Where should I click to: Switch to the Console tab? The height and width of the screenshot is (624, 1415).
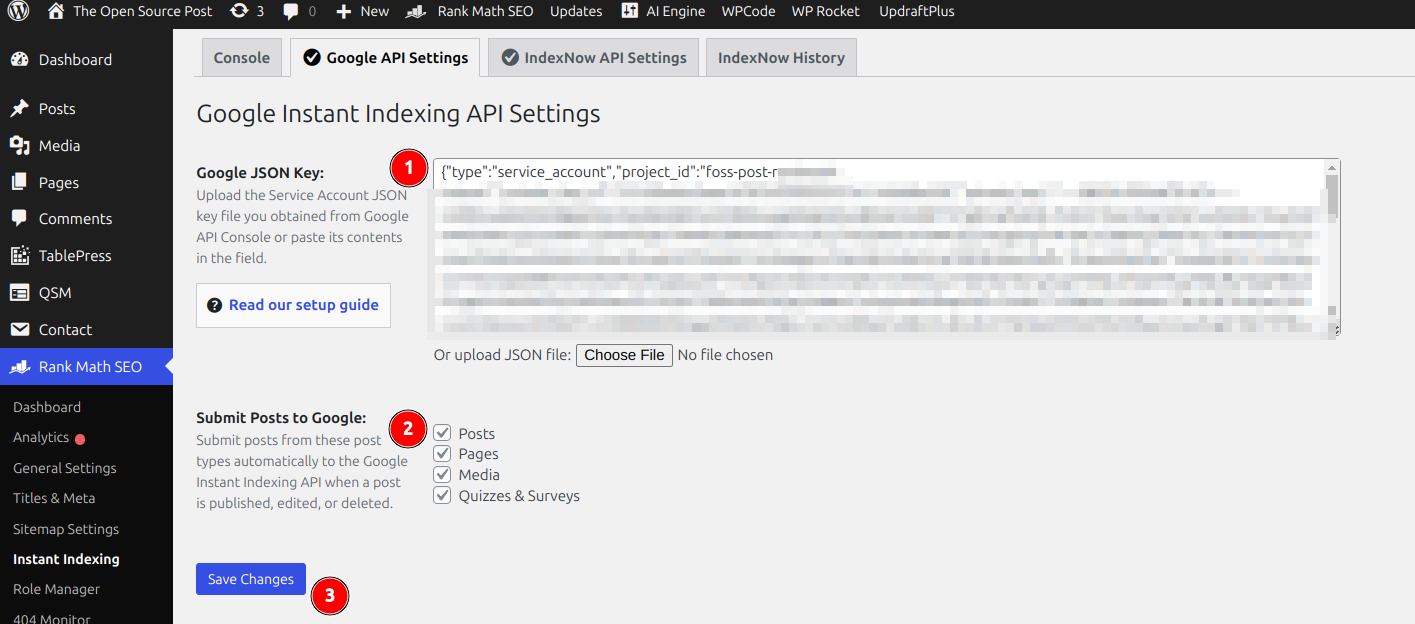tap(241, 58)
